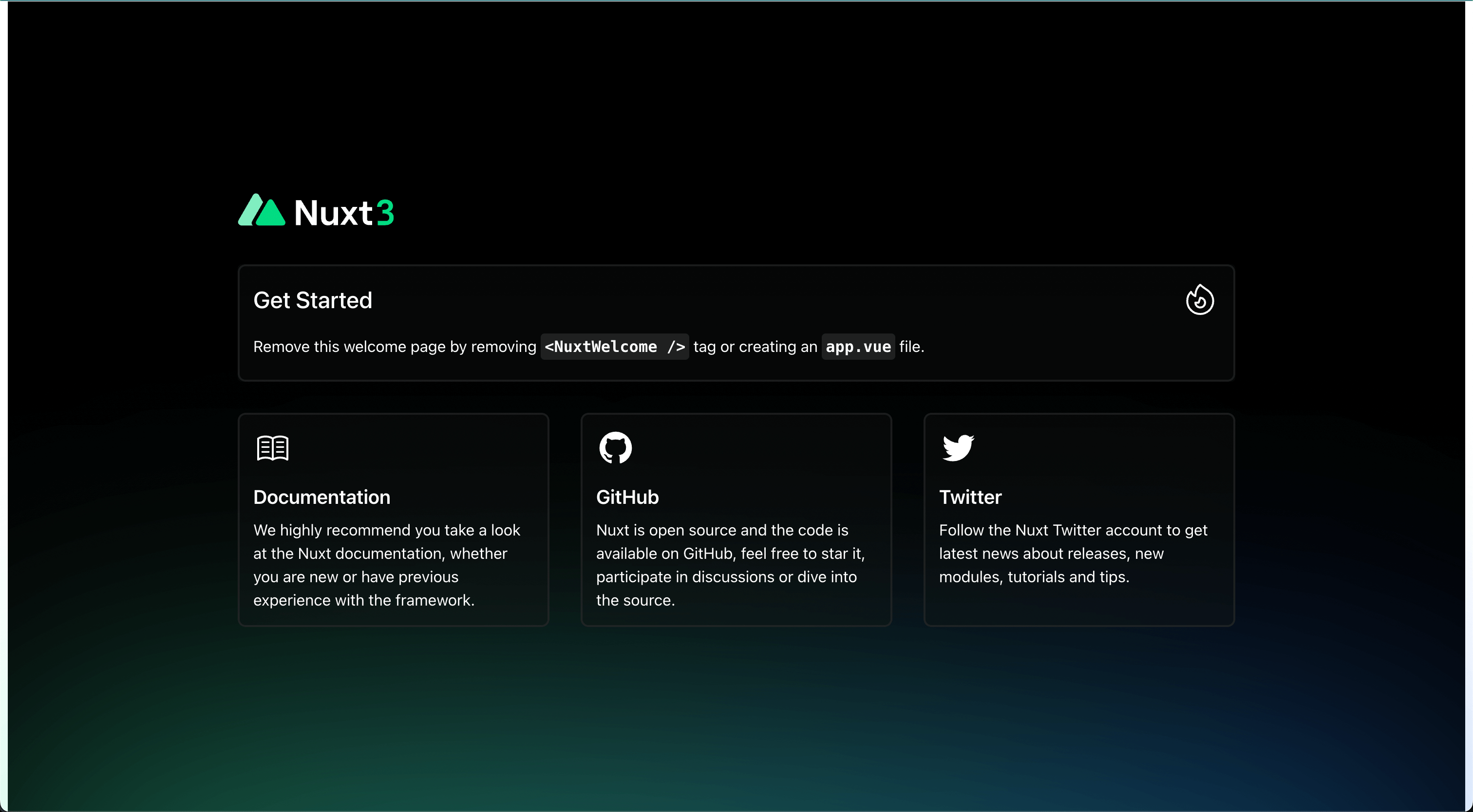Click 'experience with the framework.' text

(364, 601)
